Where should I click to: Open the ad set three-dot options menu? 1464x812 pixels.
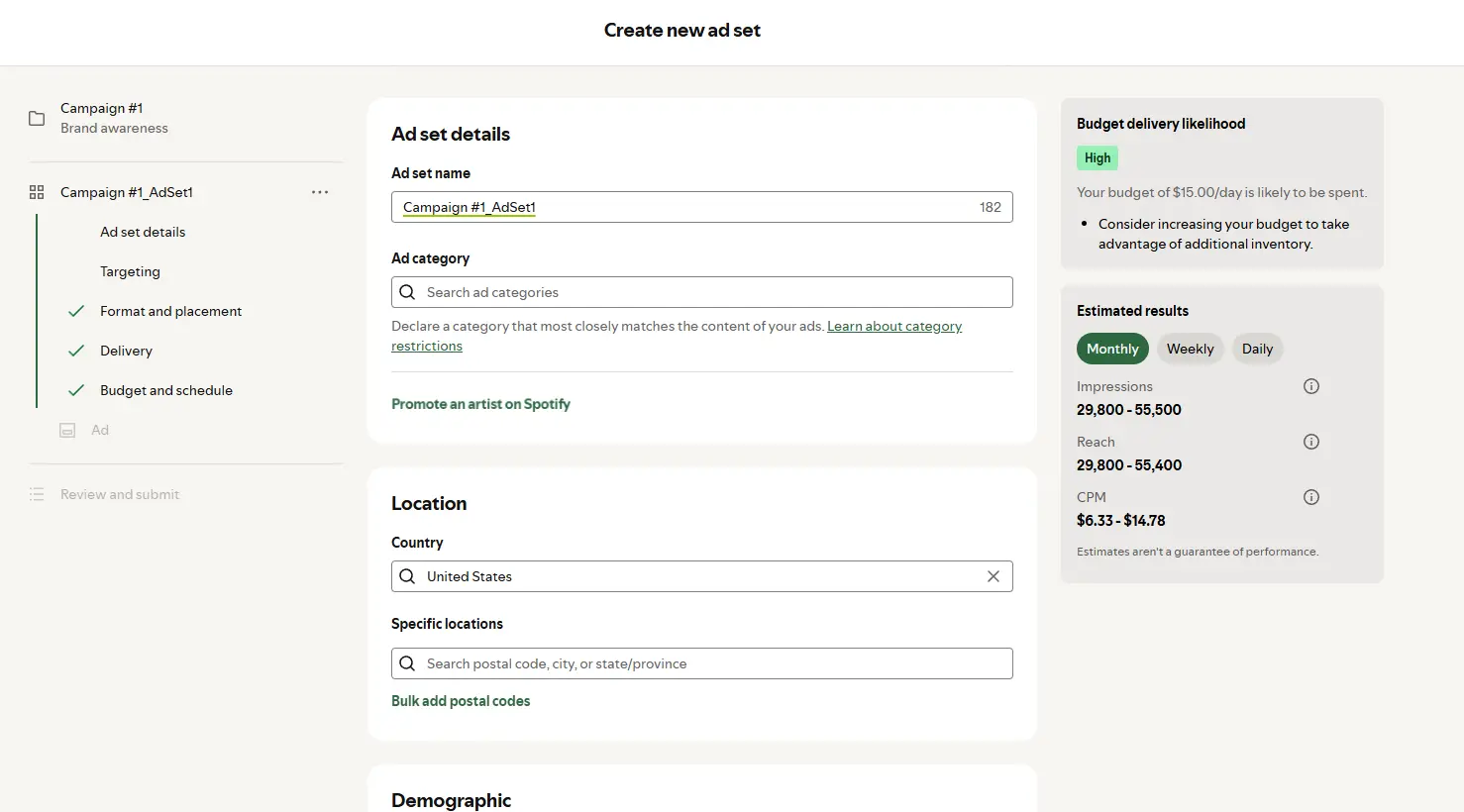(320, 192)
